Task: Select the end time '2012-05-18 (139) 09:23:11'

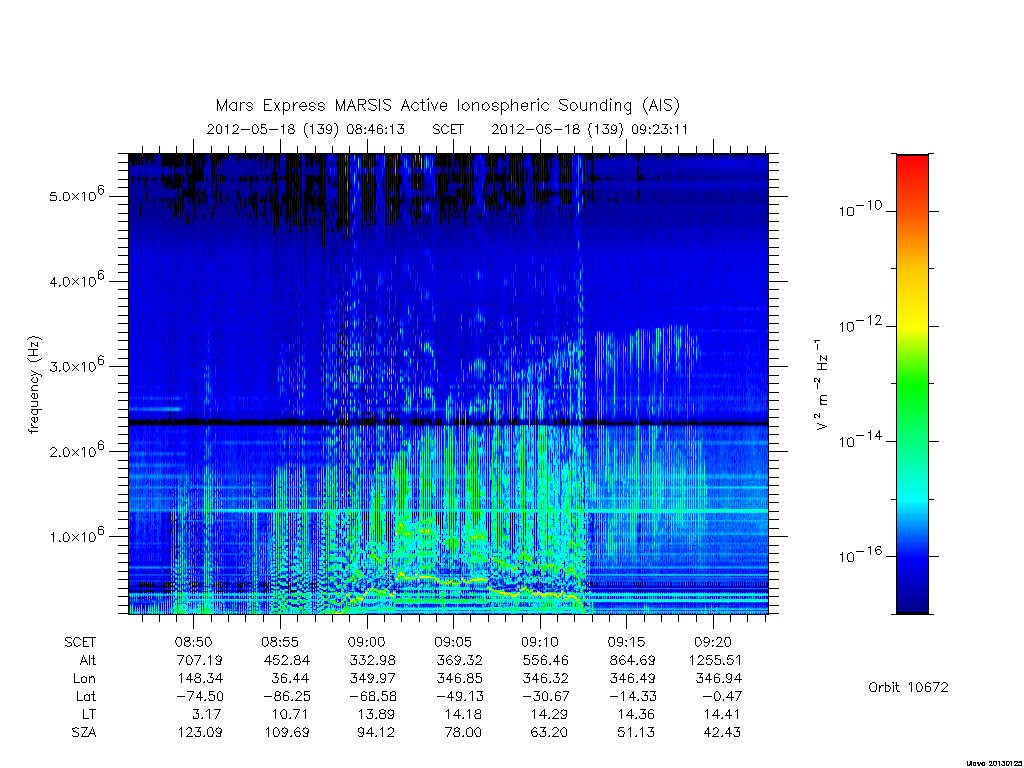Action: click(590, 129)
